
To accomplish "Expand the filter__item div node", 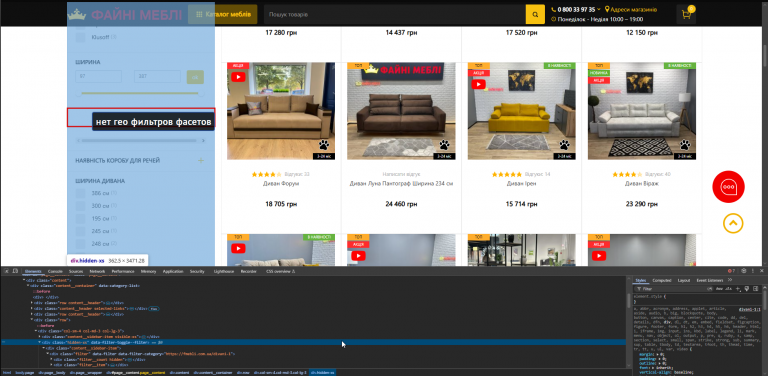I will (x=51, y=365).
